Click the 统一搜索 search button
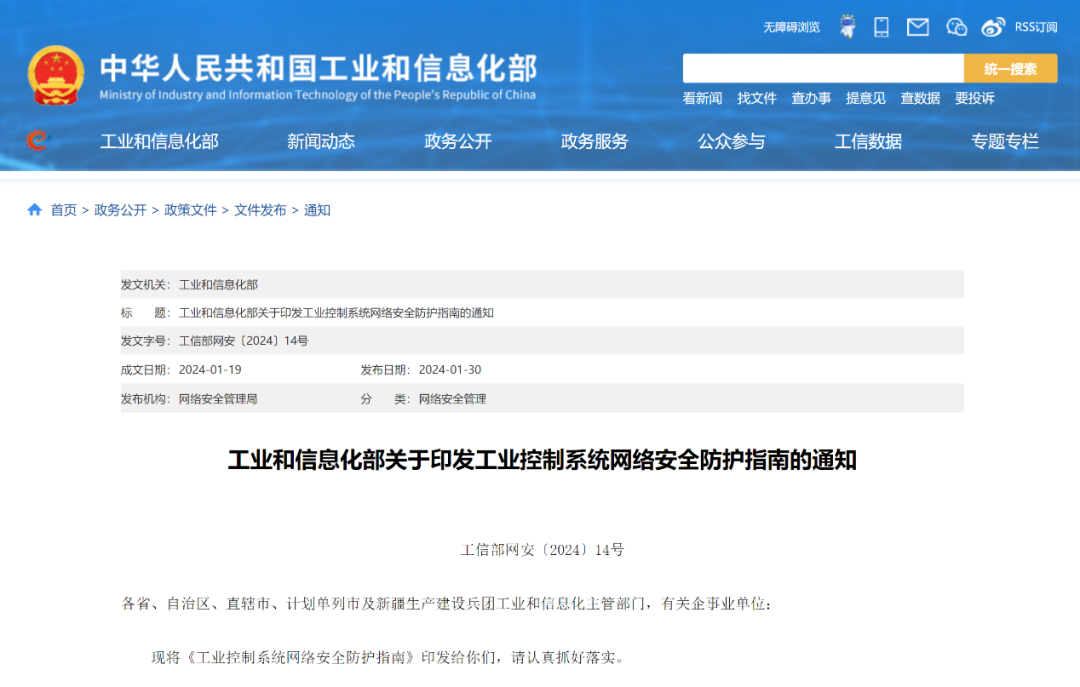This screenshot has height=687, width=1080. tap(1010, 68)
